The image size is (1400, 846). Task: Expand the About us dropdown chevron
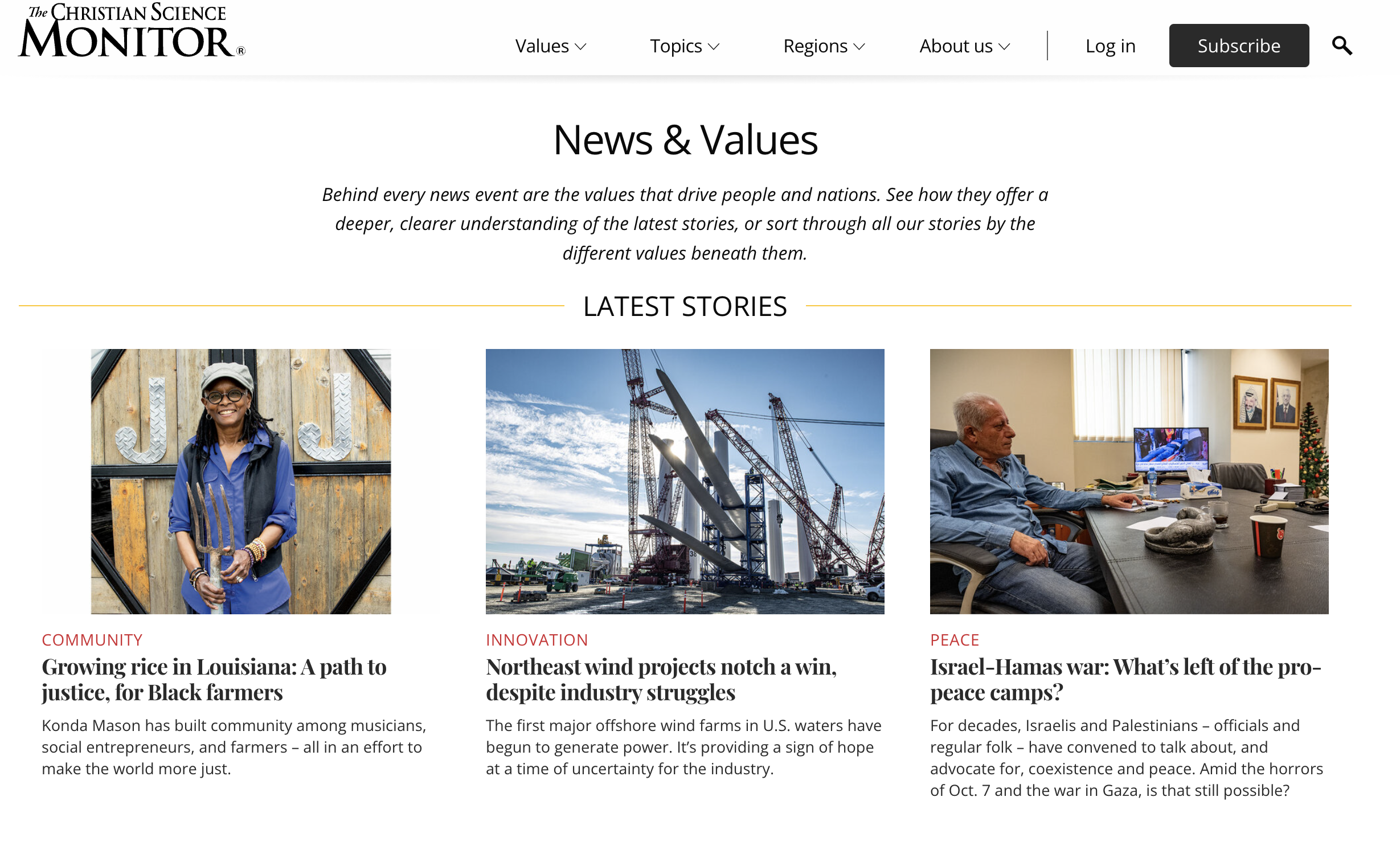point(1004,47)
